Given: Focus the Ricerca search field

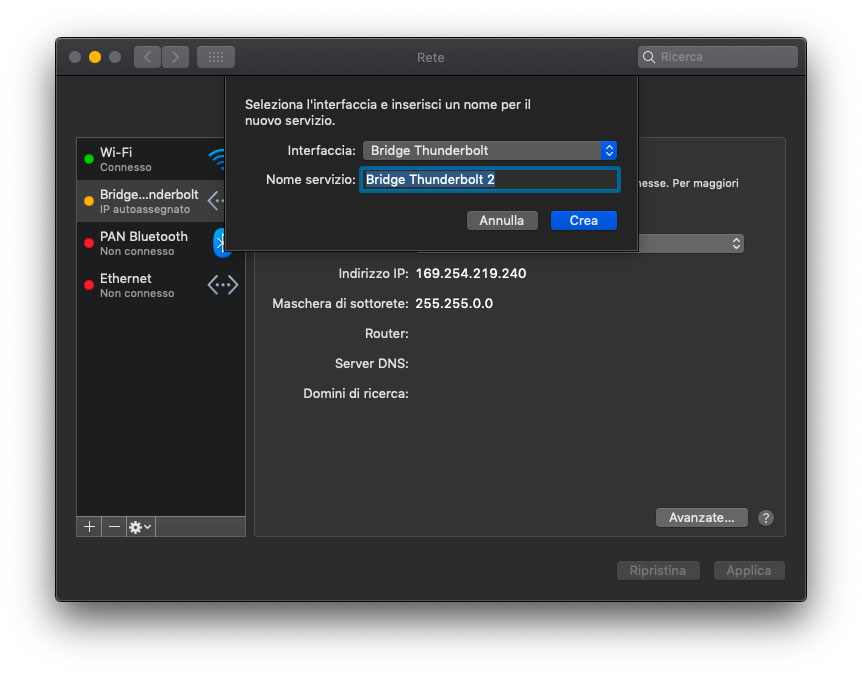Looking at the screenshot, I should point(717,57).
